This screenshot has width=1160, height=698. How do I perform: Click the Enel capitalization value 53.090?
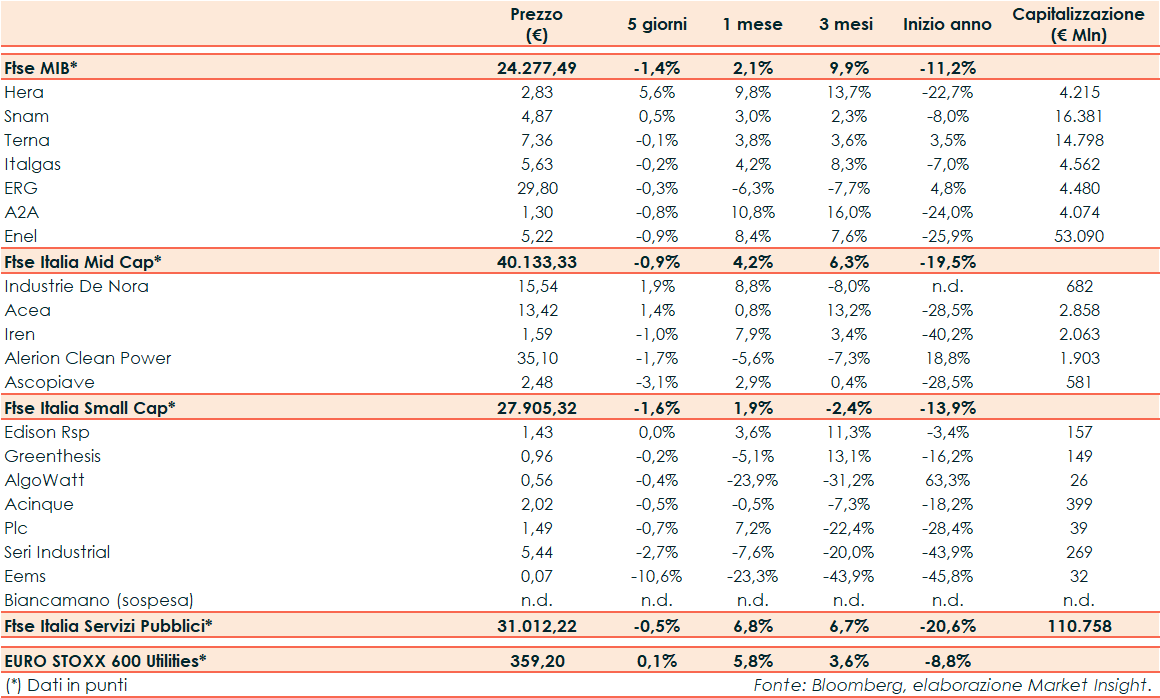coord(1078,237)
